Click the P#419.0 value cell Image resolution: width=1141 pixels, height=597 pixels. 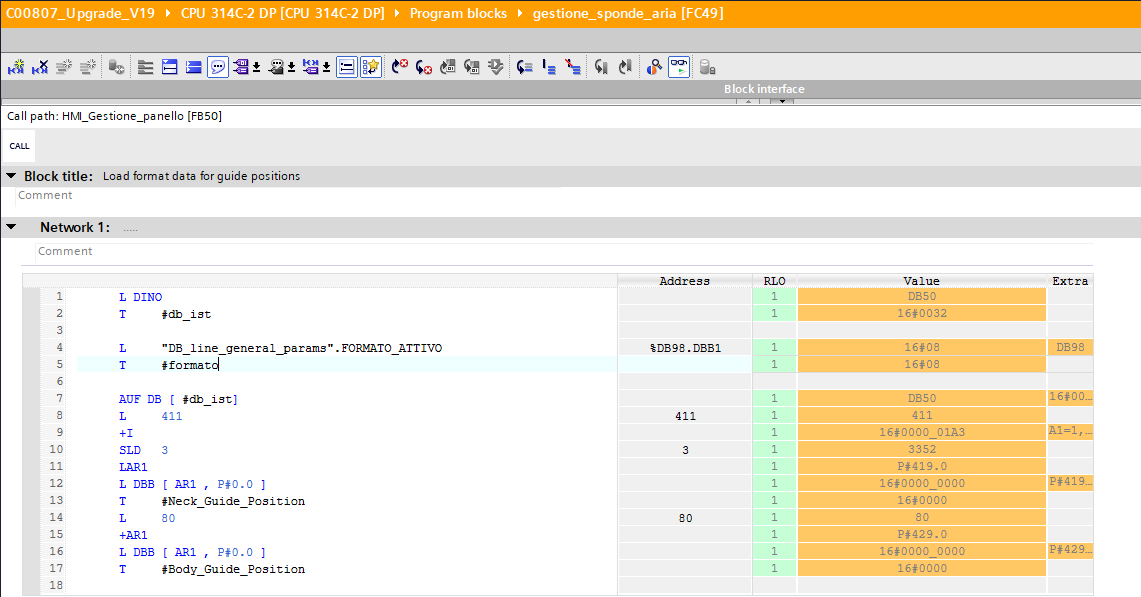point(921,466)
